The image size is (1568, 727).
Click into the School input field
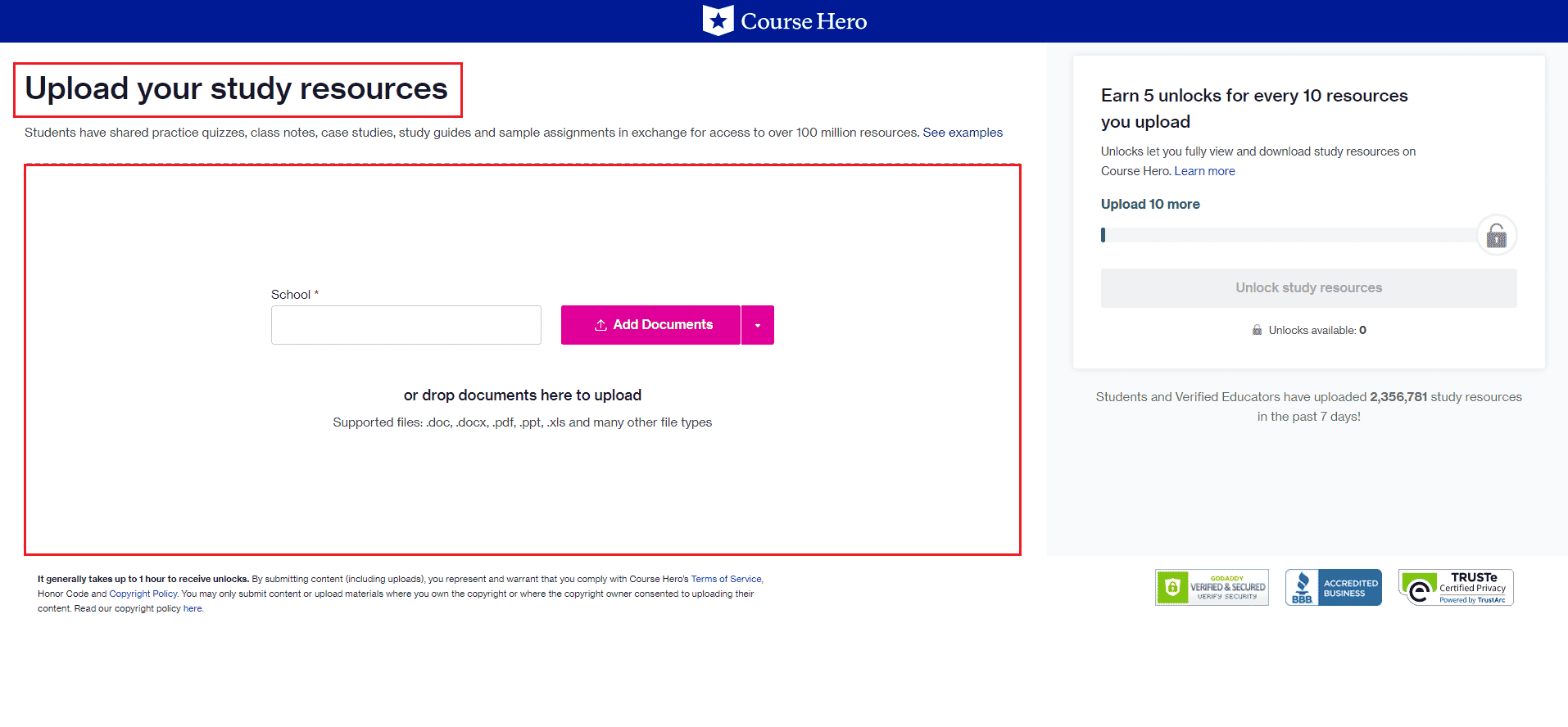pos(406,325)
